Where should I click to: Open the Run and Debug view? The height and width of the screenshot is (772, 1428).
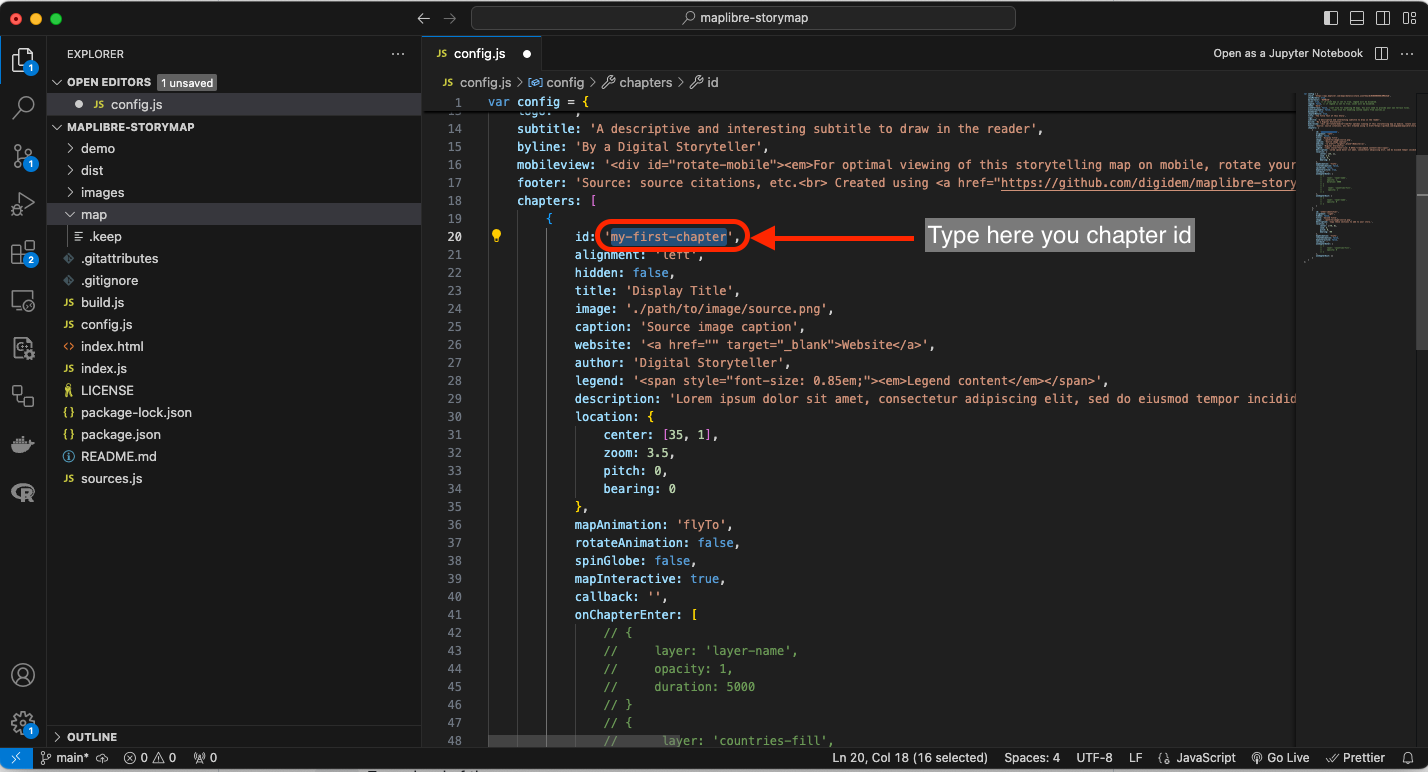tap(23, 205)
